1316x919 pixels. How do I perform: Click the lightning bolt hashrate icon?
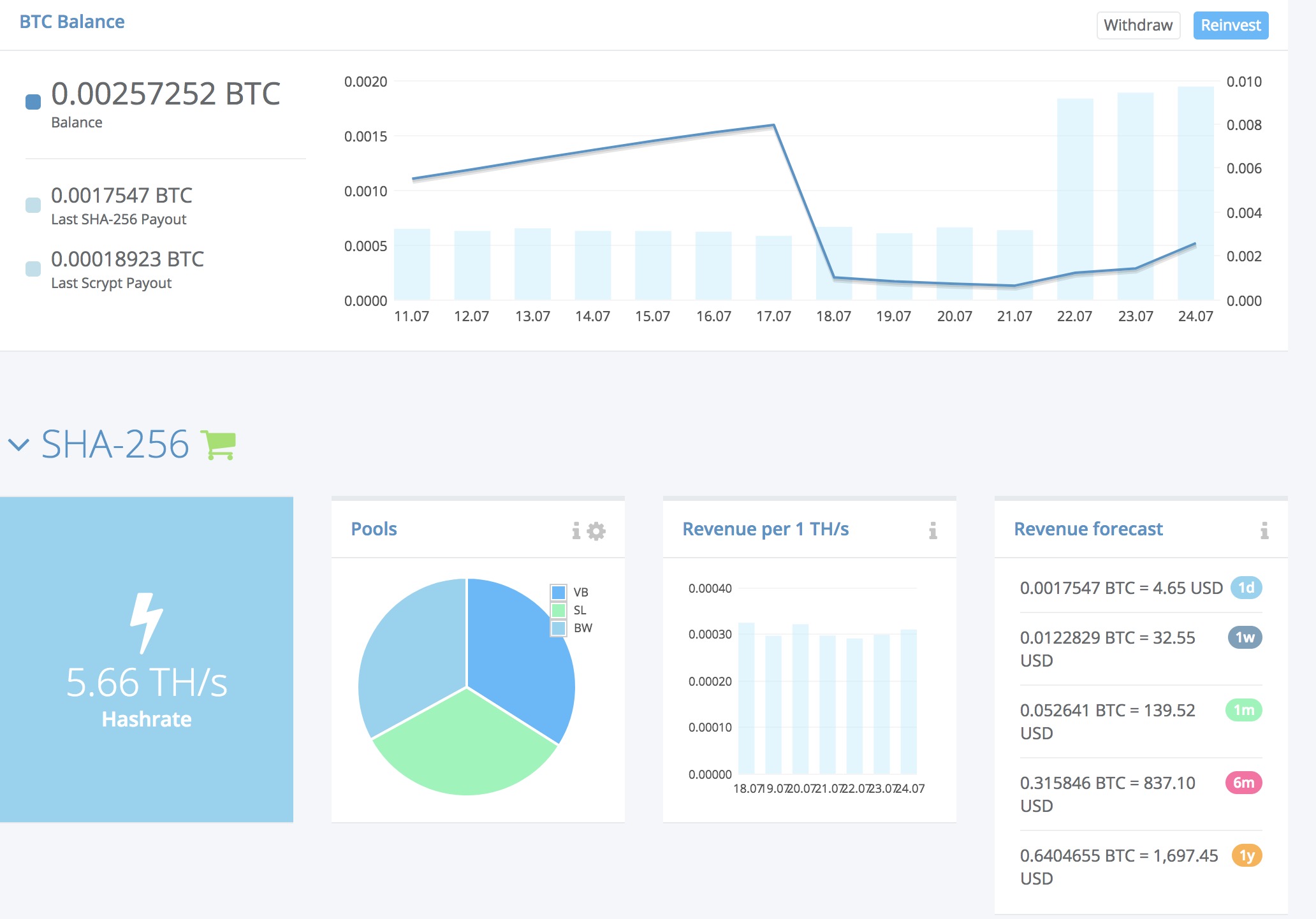coord(147,623)
